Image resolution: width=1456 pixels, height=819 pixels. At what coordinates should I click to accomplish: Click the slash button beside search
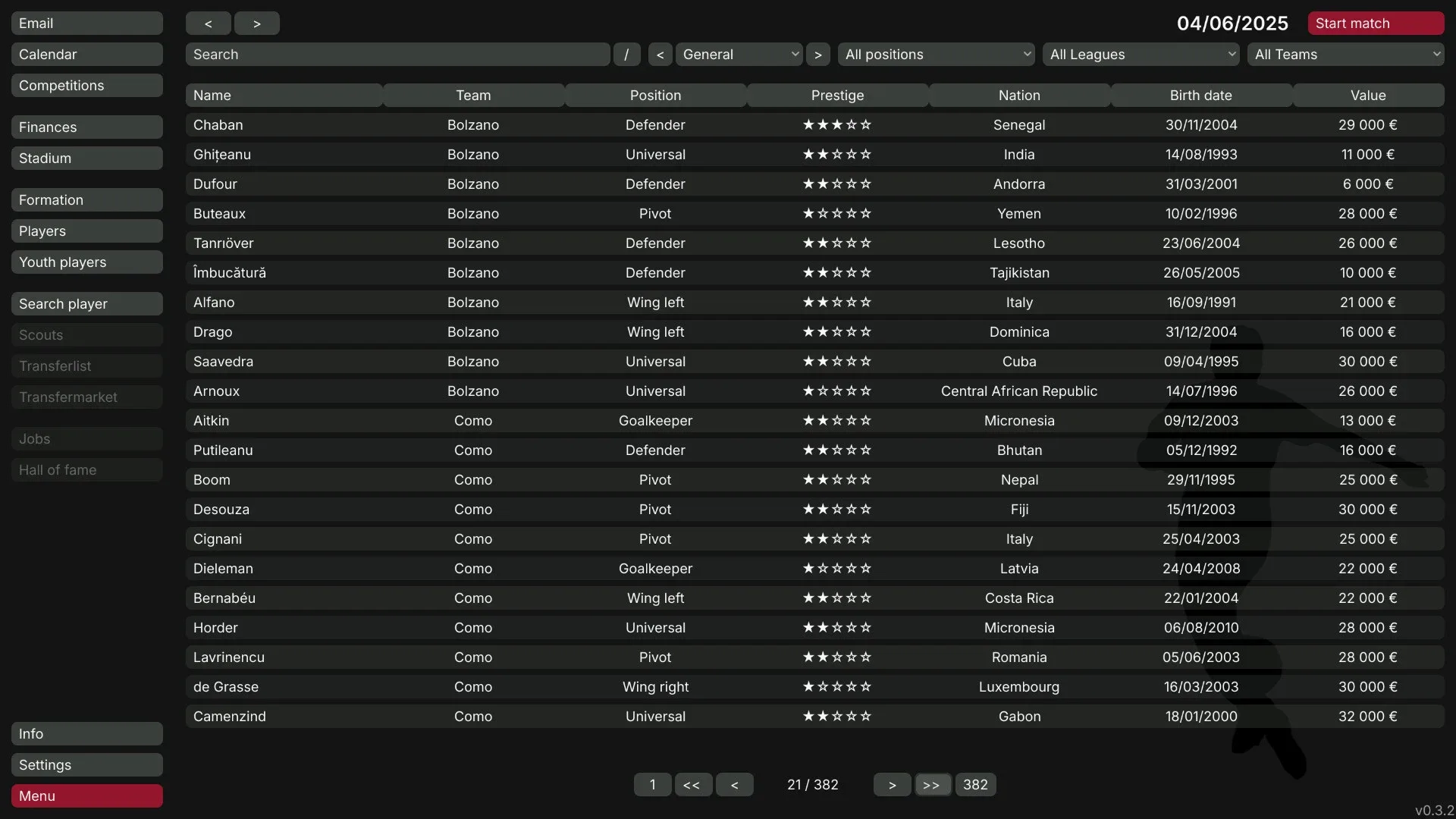click(626, 55)
